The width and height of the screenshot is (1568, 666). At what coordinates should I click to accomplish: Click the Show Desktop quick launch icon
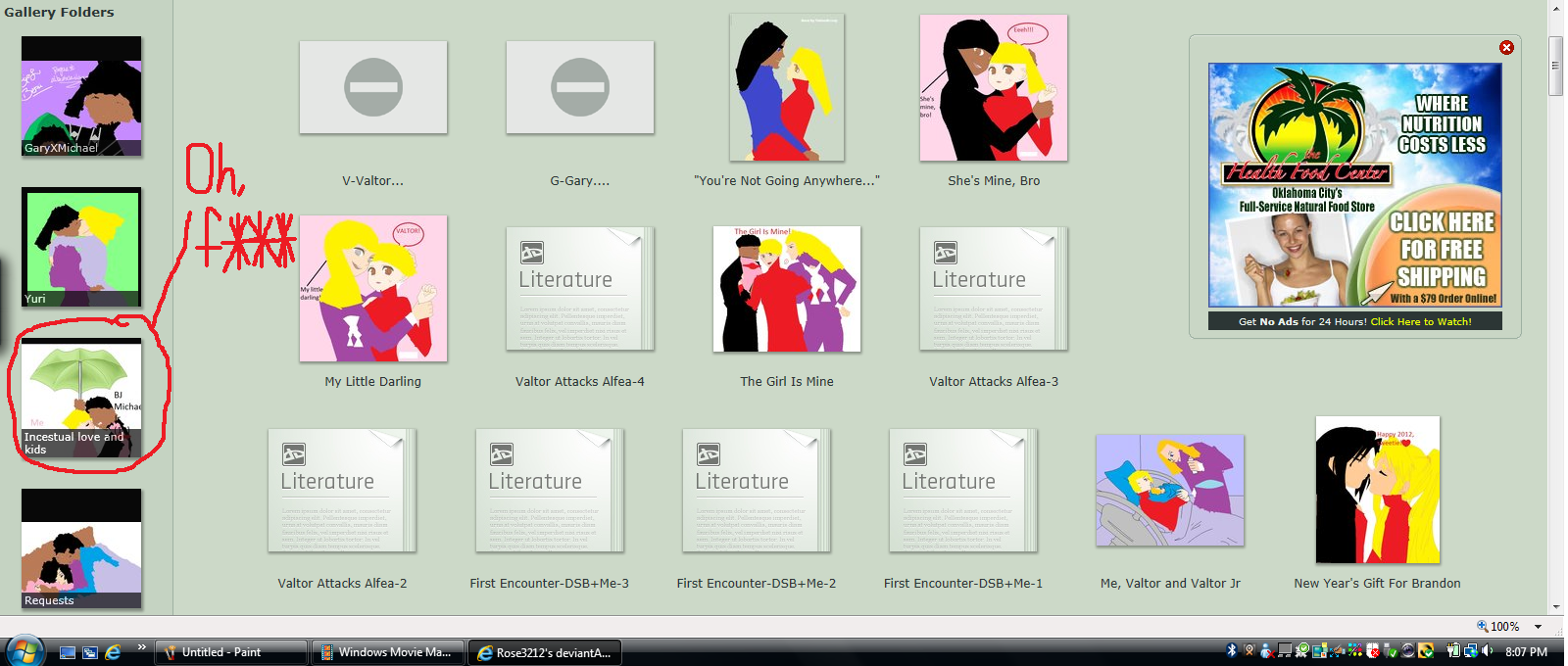(x=68, y=652)
